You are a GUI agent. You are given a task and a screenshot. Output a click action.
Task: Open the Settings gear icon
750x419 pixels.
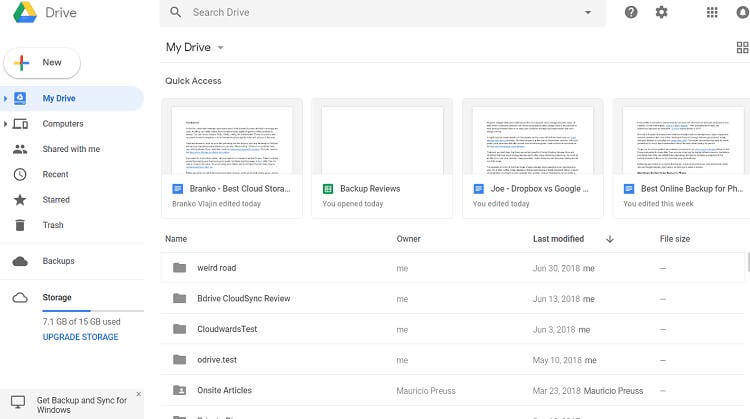click(x=661, y=12)
